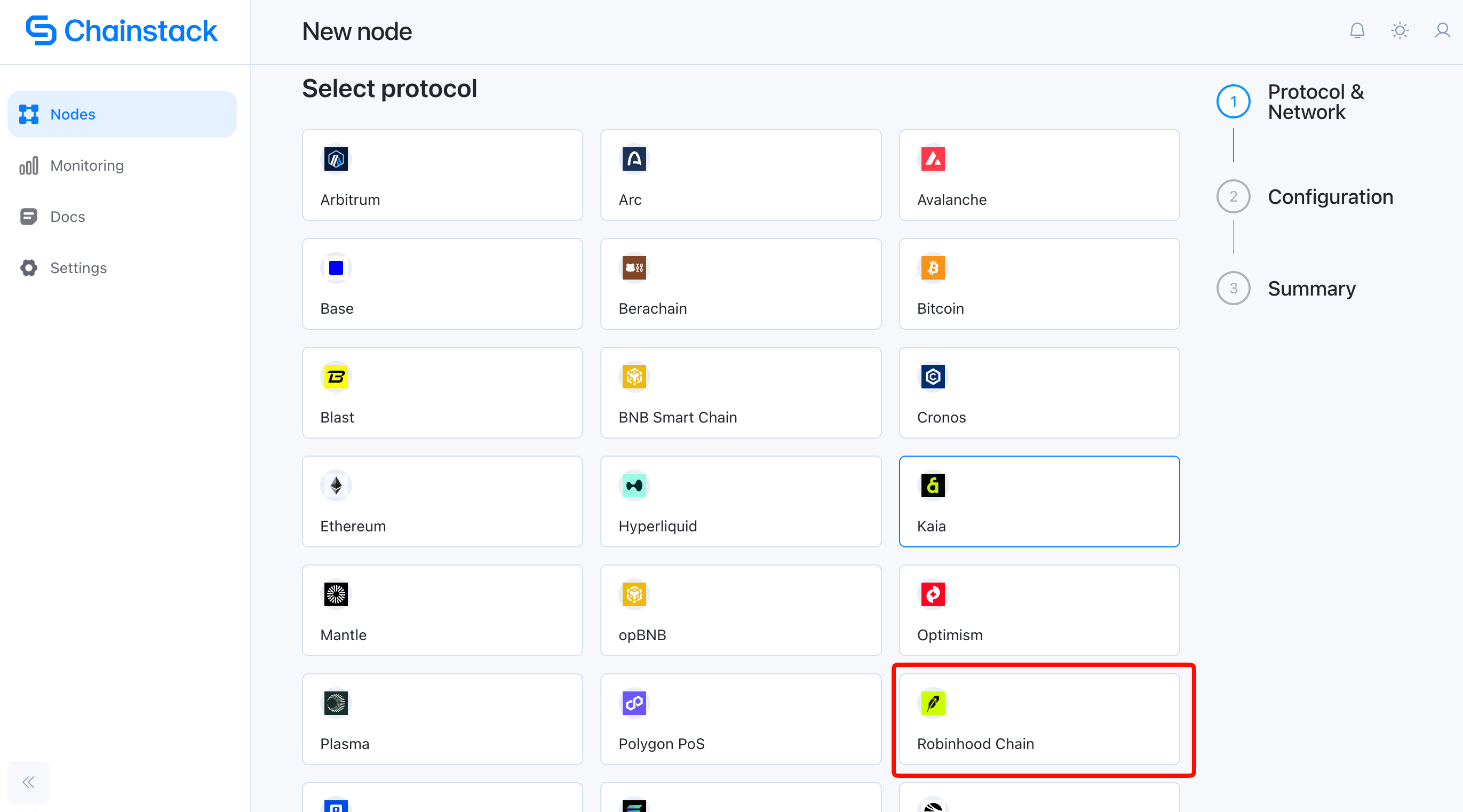Click the Kaia protocol icon
Viewport: 1463px width, 812px height.
coord(933,485)
